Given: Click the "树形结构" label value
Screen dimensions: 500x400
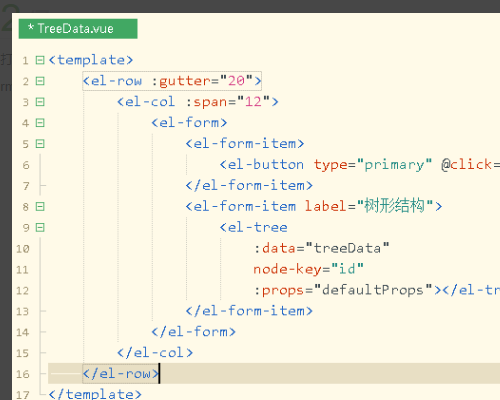Looking at the screenshot, I should (x=395, y=206).
